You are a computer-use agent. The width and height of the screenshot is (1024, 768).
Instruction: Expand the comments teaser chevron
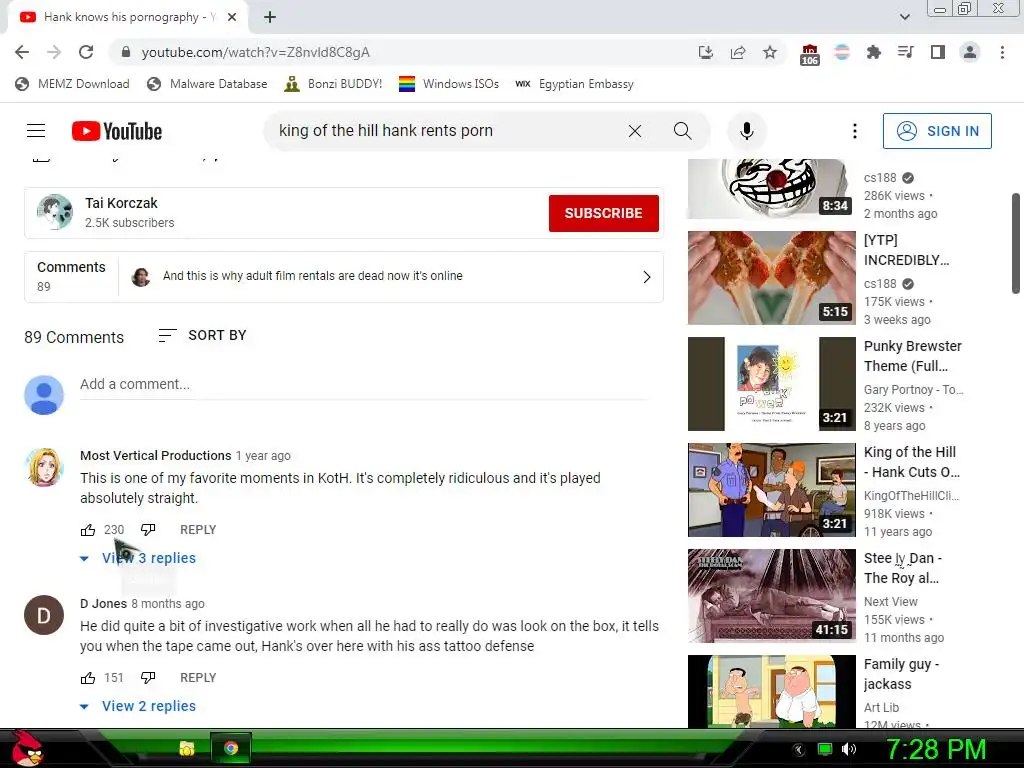pyautogui.click(x=647, y=277)
